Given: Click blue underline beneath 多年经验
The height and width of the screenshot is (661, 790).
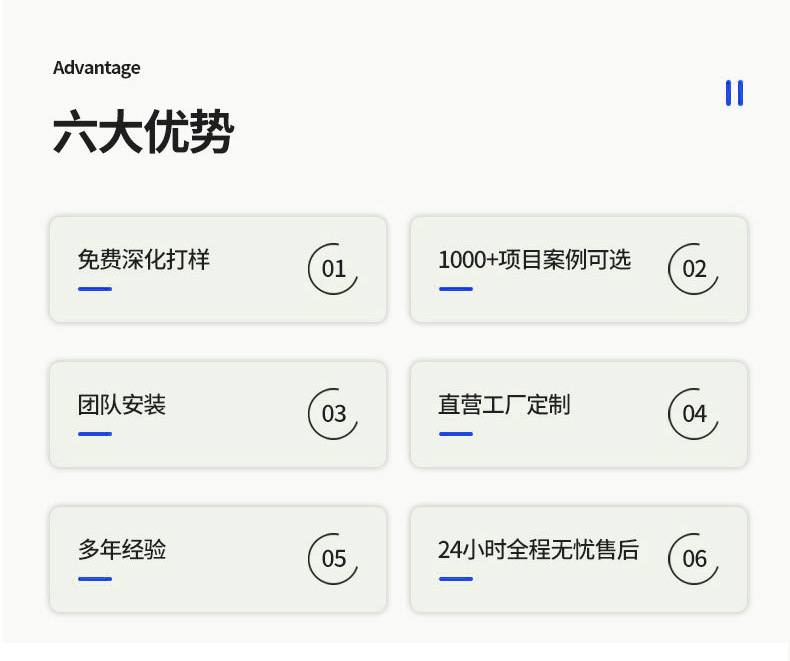Looking at the screenshot, I should (95, 579).
